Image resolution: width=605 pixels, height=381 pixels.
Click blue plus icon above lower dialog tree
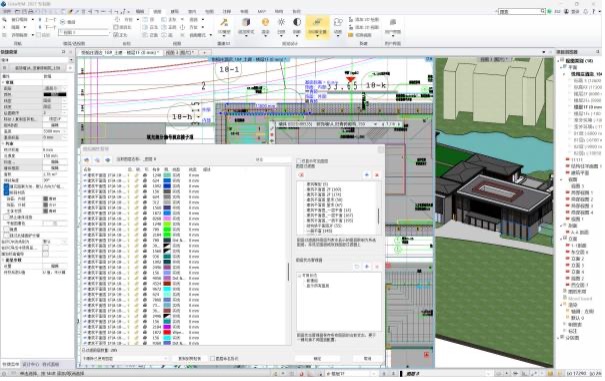click(x=367, y=267)
